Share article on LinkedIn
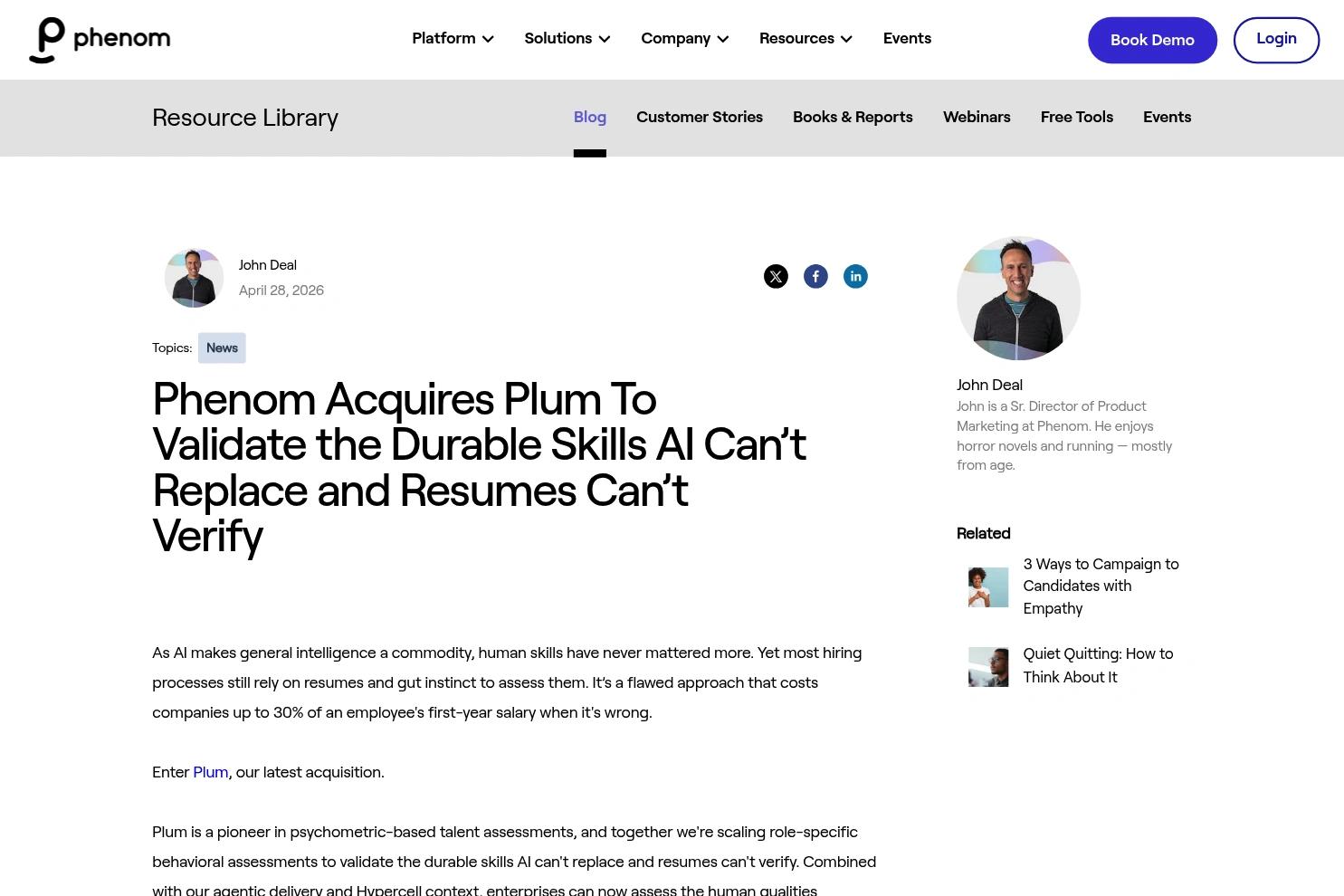This screenshot has height=896, width=1344. point(855,276)
